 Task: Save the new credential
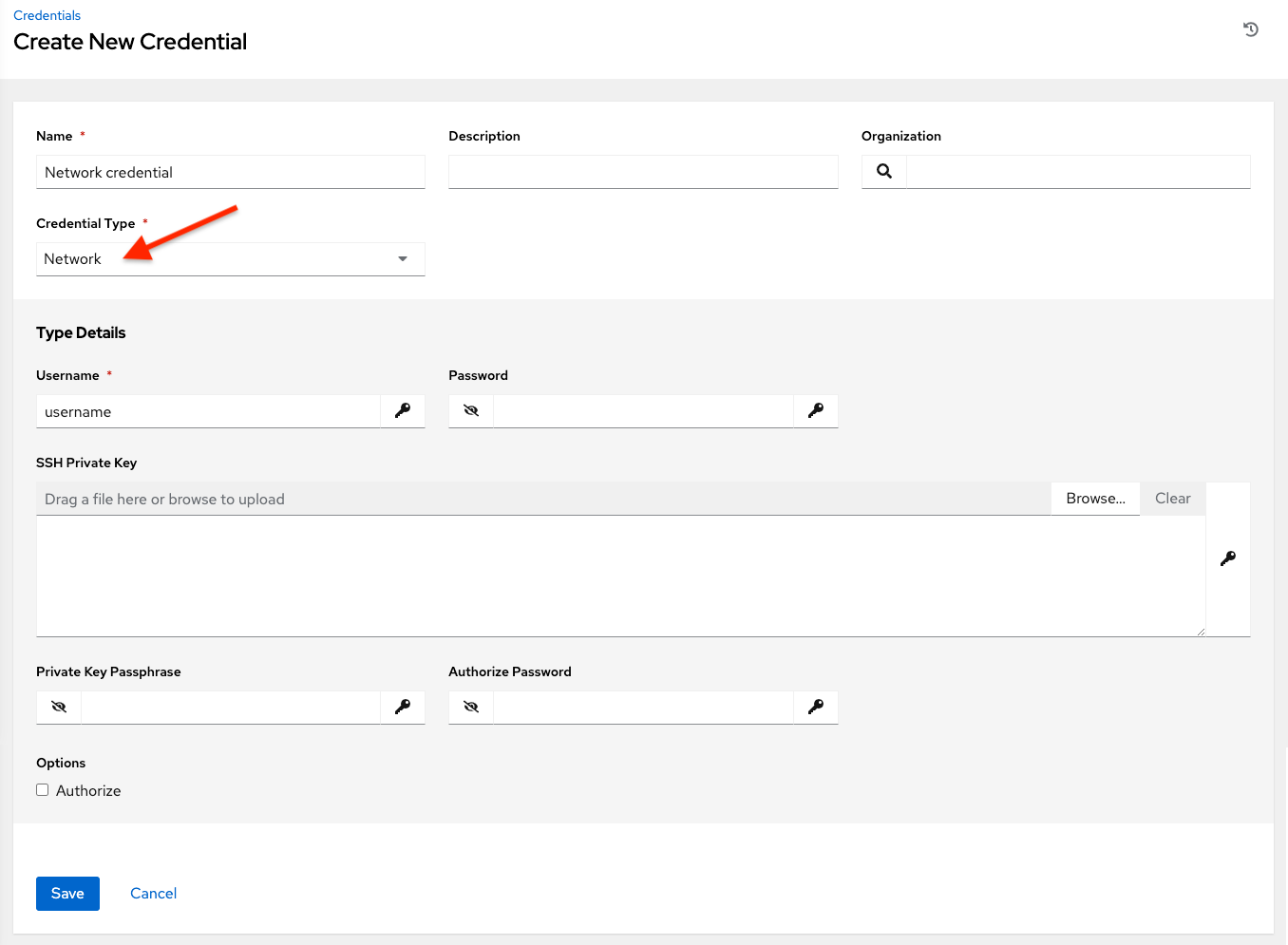pos(66,893)
